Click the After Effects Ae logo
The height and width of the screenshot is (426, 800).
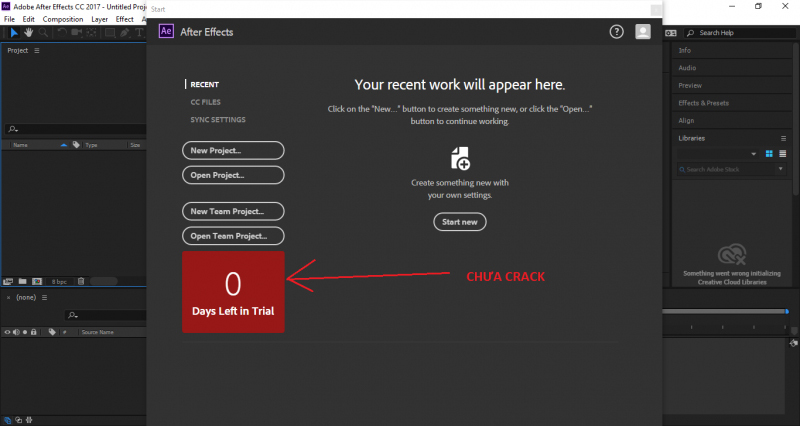click(x=166, y=31)
